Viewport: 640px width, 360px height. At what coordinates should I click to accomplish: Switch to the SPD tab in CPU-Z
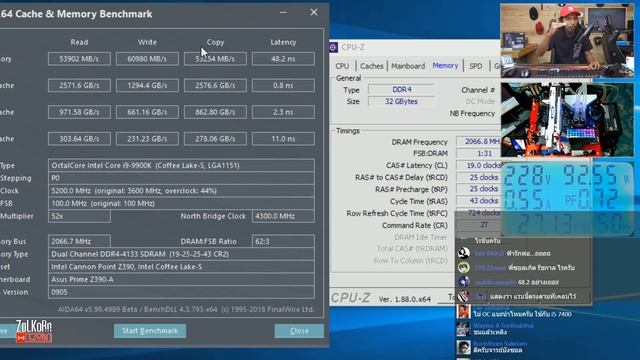476,66
